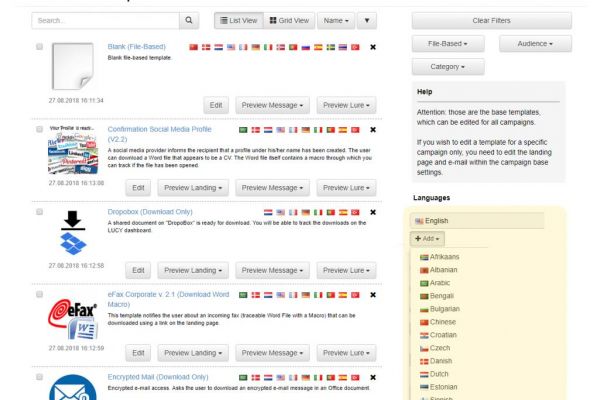Remove Dropobox template using X icon
Viewport: 600px width, 400px height.
point(373,212)
